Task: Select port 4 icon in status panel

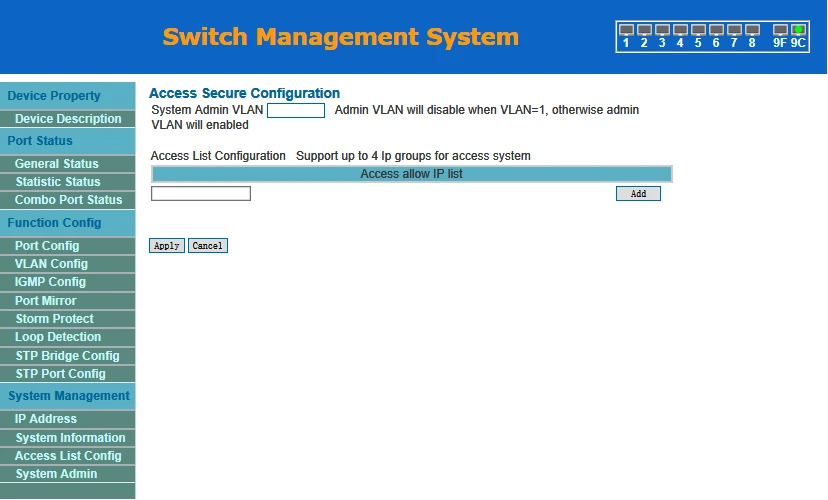Action: (680, 30)
